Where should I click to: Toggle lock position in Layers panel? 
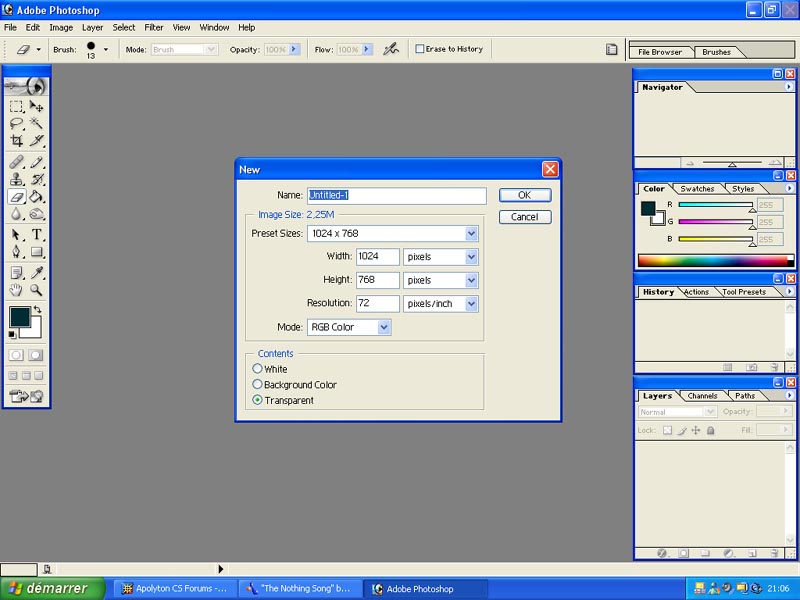696,430
